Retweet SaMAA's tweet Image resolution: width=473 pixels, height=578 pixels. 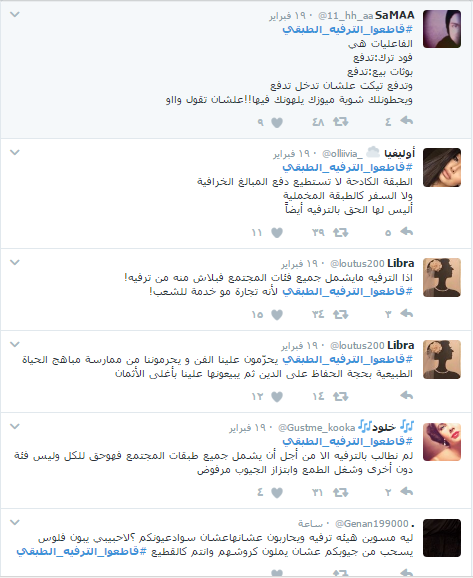(x=340, y=121)
